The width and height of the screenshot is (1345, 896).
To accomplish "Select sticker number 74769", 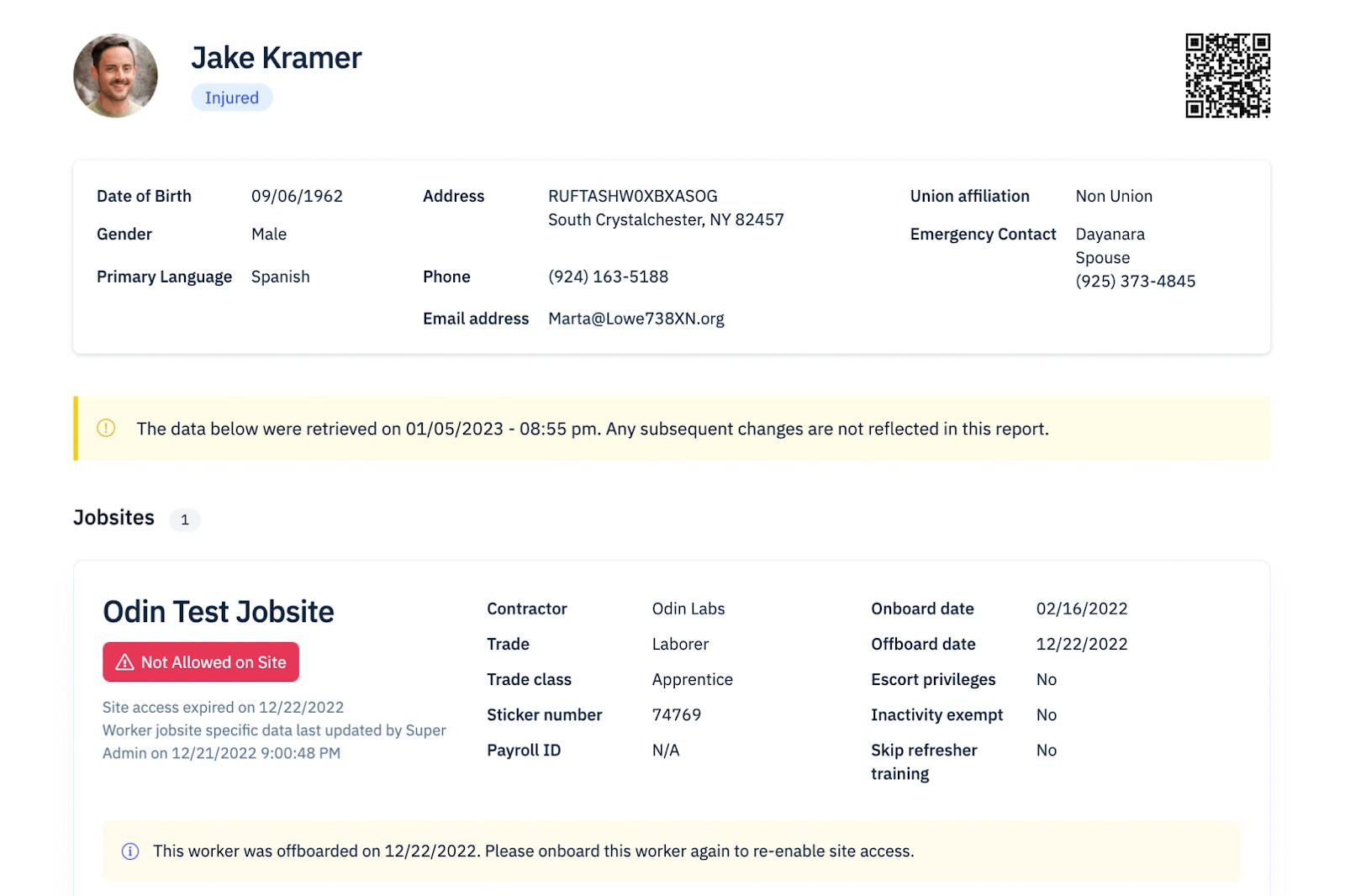I will tap(677, 714).
